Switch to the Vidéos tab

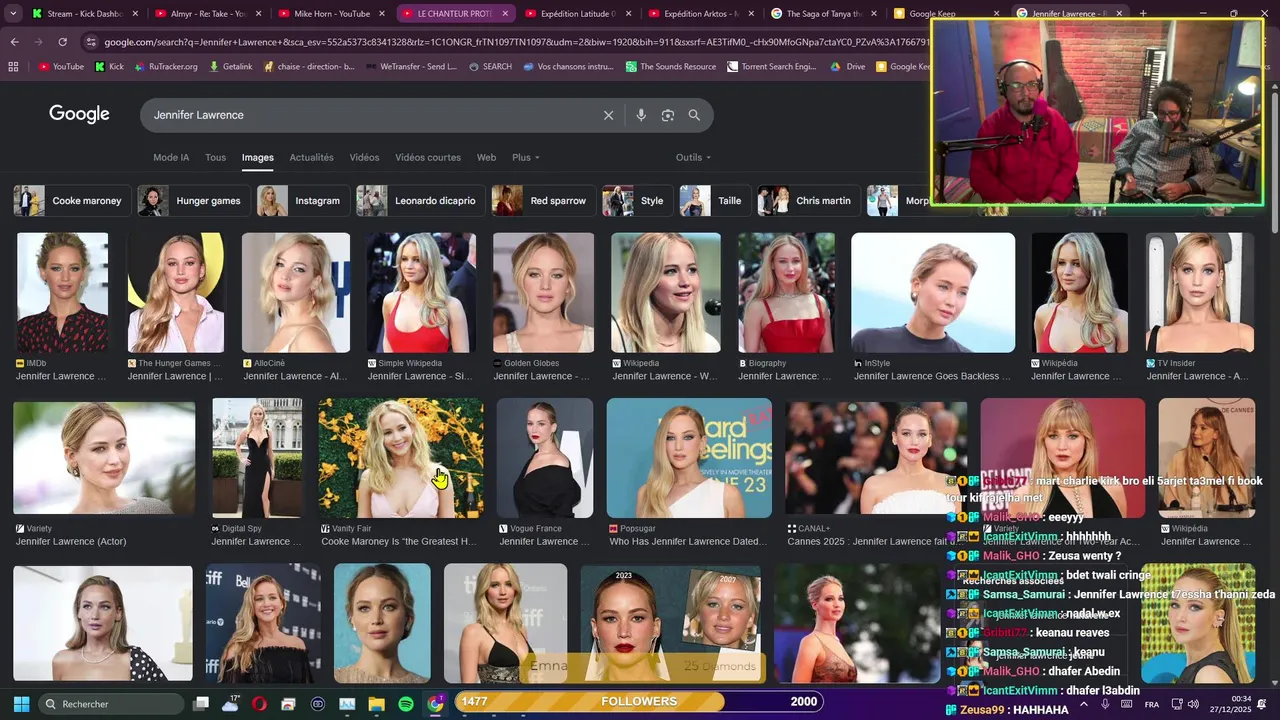(364, 157)
